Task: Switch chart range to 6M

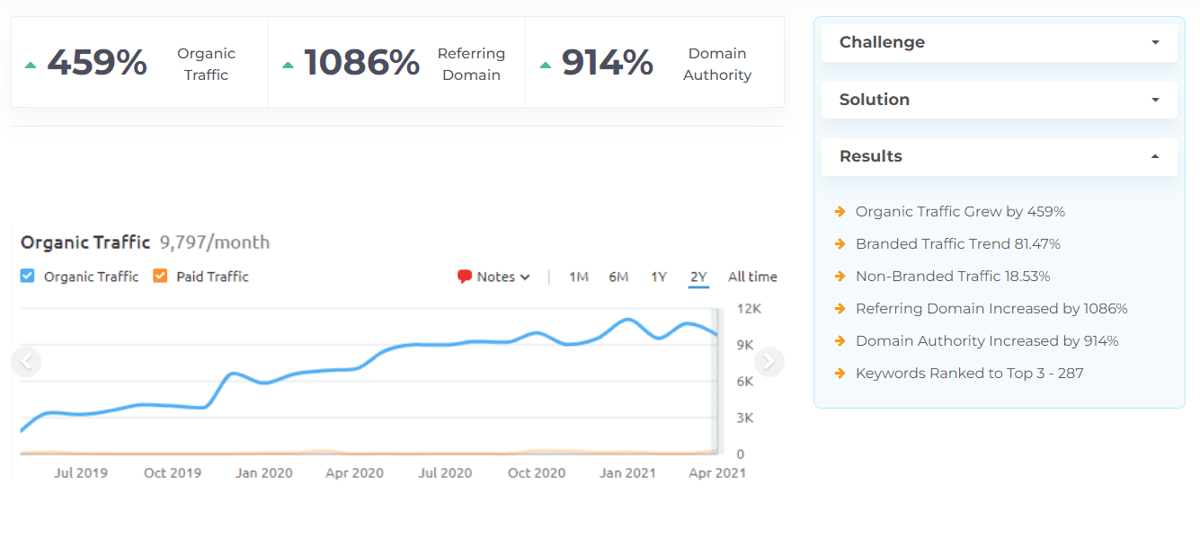Action: pos(618,277)
